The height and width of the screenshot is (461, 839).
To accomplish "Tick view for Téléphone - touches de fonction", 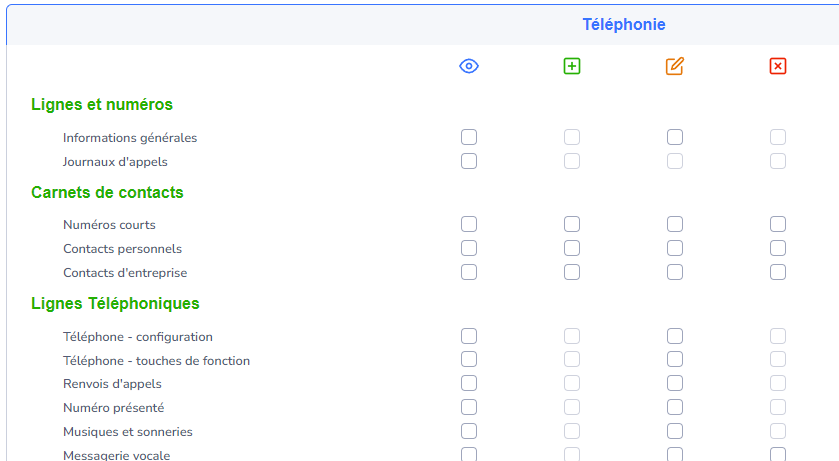I will pyautogui.click(x=469, y=359).
